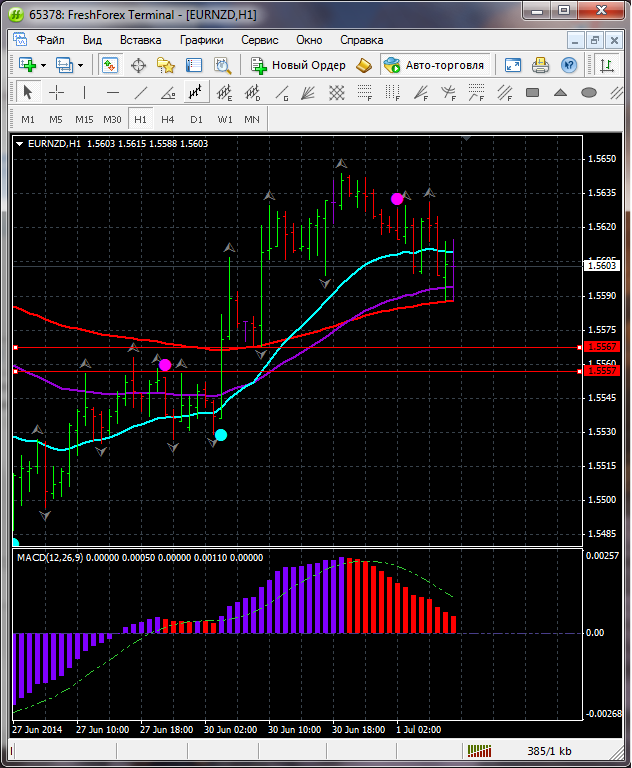Draw a Triangle shape tool
The height and width of the screenshot is (768, 632).
(560, 92)
